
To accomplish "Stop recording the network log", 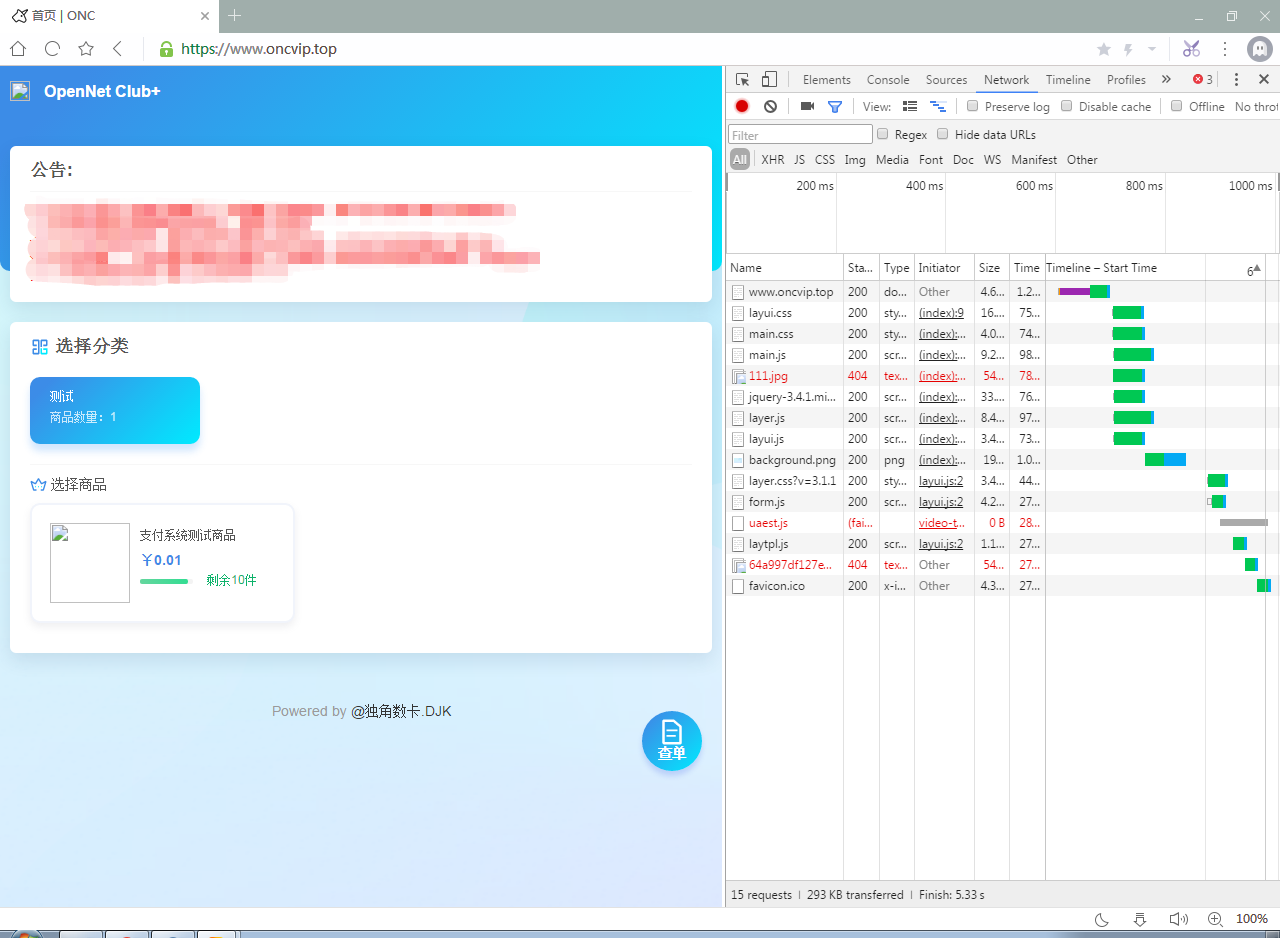I will pos(742,106).
